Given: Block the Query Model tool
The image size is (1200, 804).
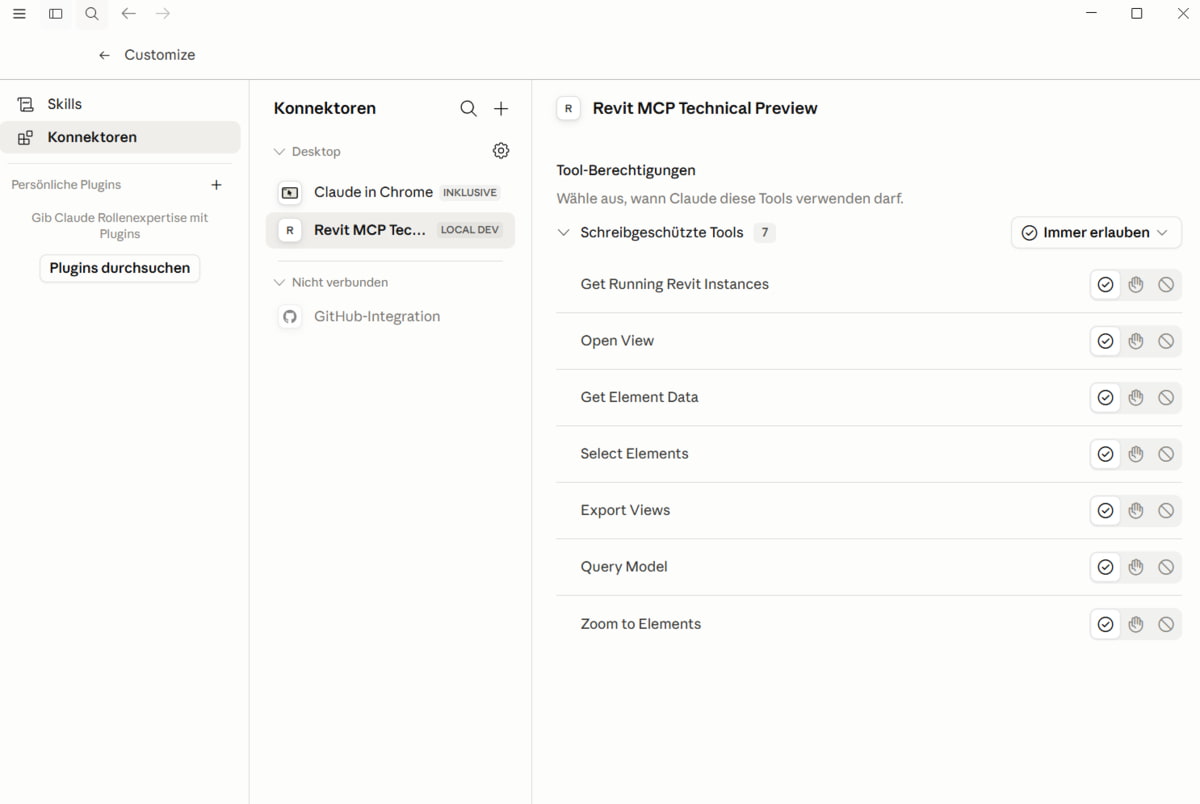Looking at the screenshot, I should click(1166, 567).
